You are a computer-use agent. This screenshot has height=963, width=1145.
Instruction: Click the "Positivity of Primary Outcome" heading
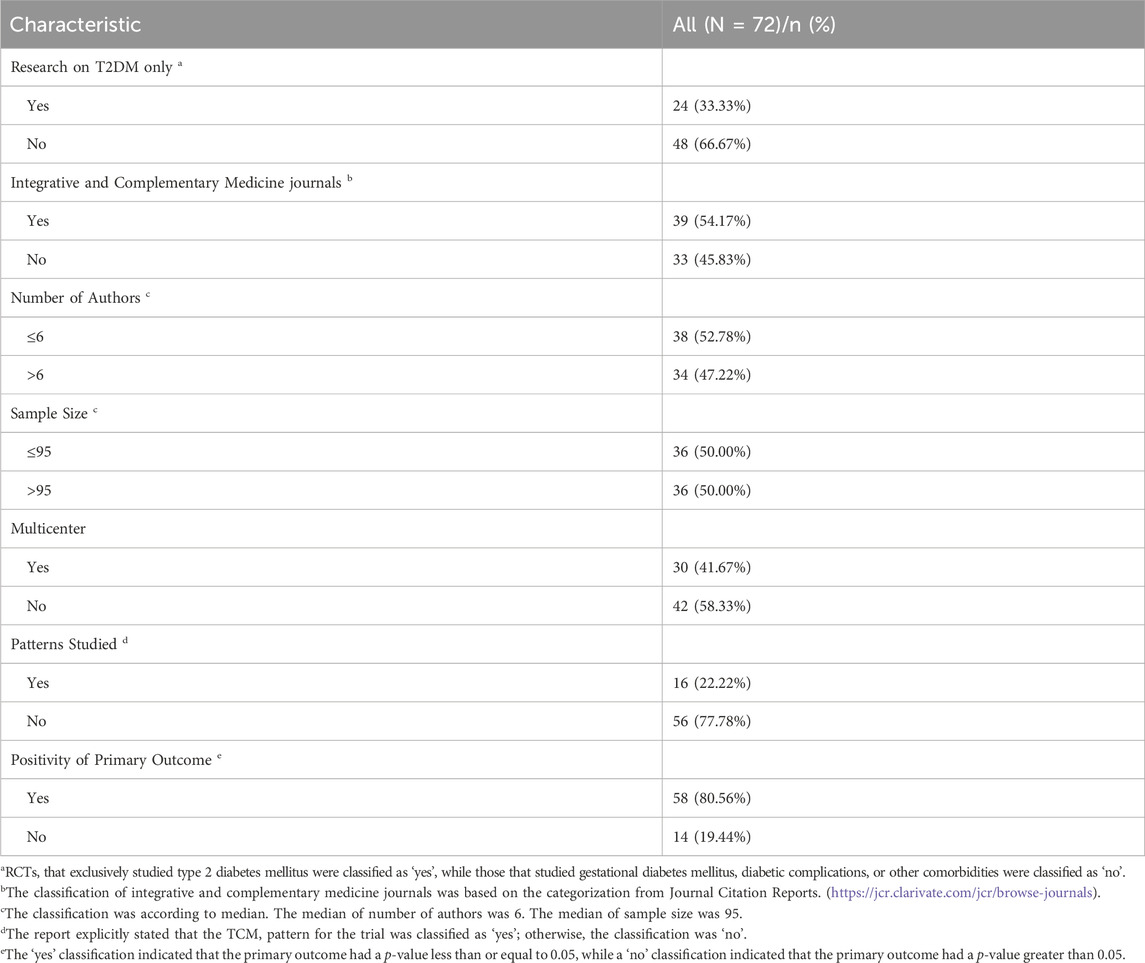115,759
